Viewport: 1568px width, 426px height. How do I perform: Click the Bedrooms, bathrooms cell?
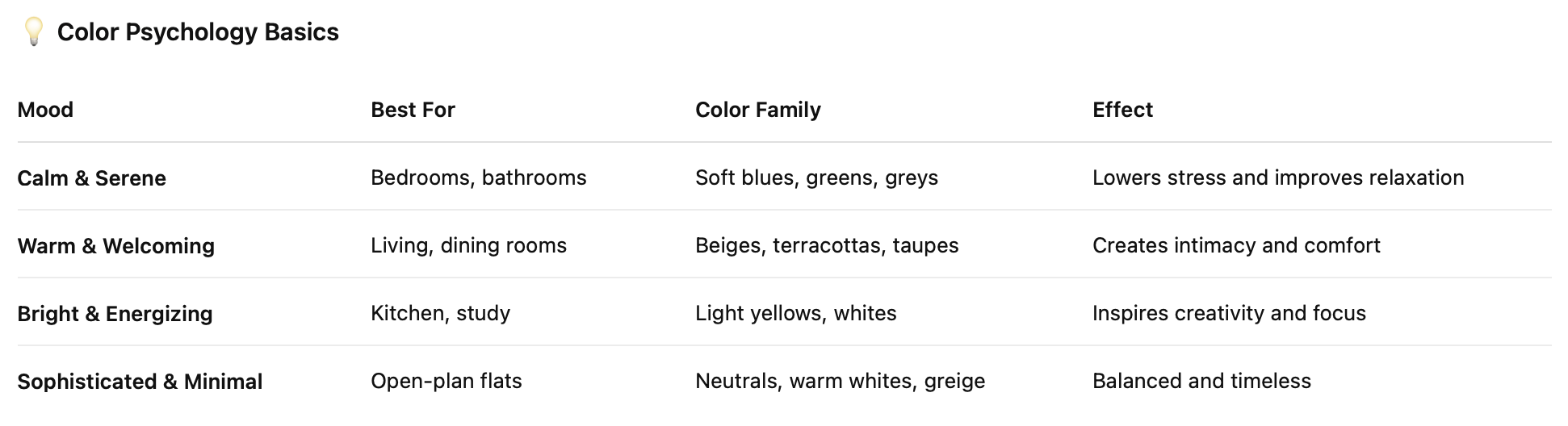point(479,177)
